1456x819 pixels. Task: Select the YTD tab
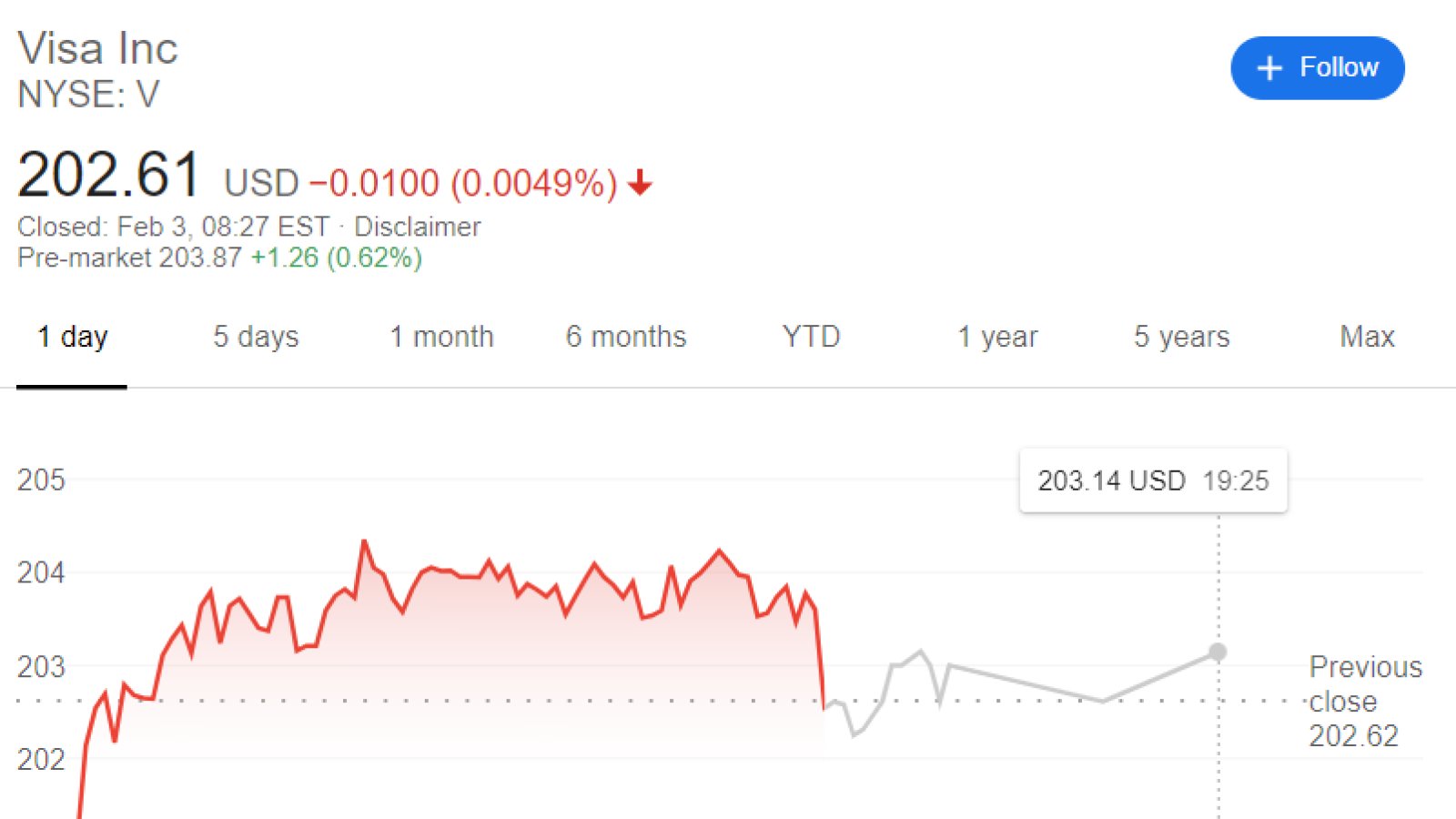(811, 338)
